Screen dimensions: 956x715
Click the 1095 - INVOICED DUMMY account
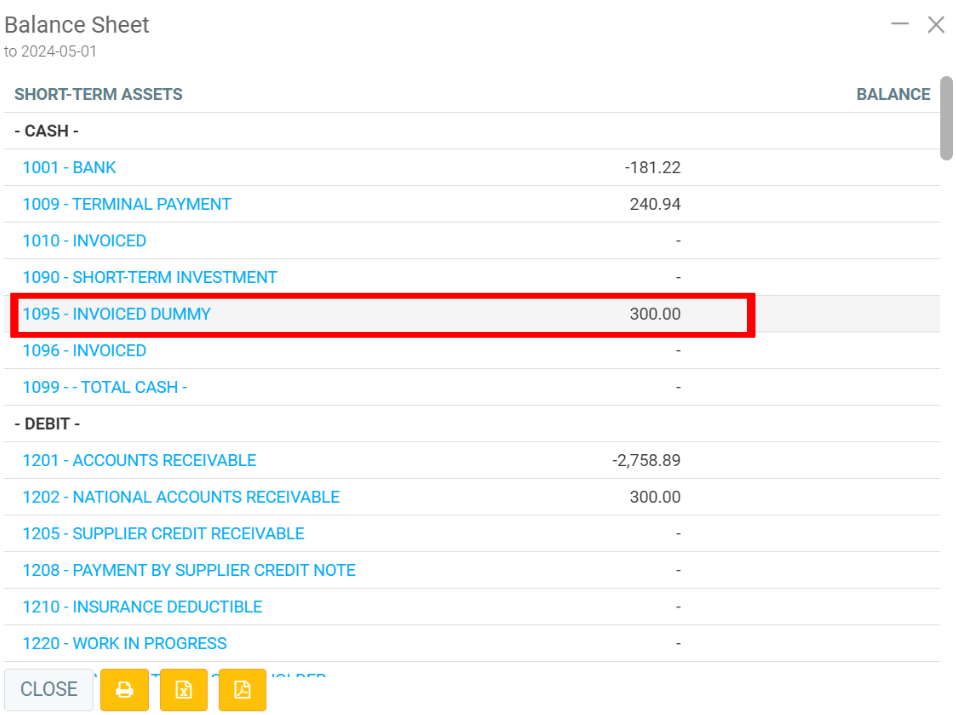tap(116, 314)
